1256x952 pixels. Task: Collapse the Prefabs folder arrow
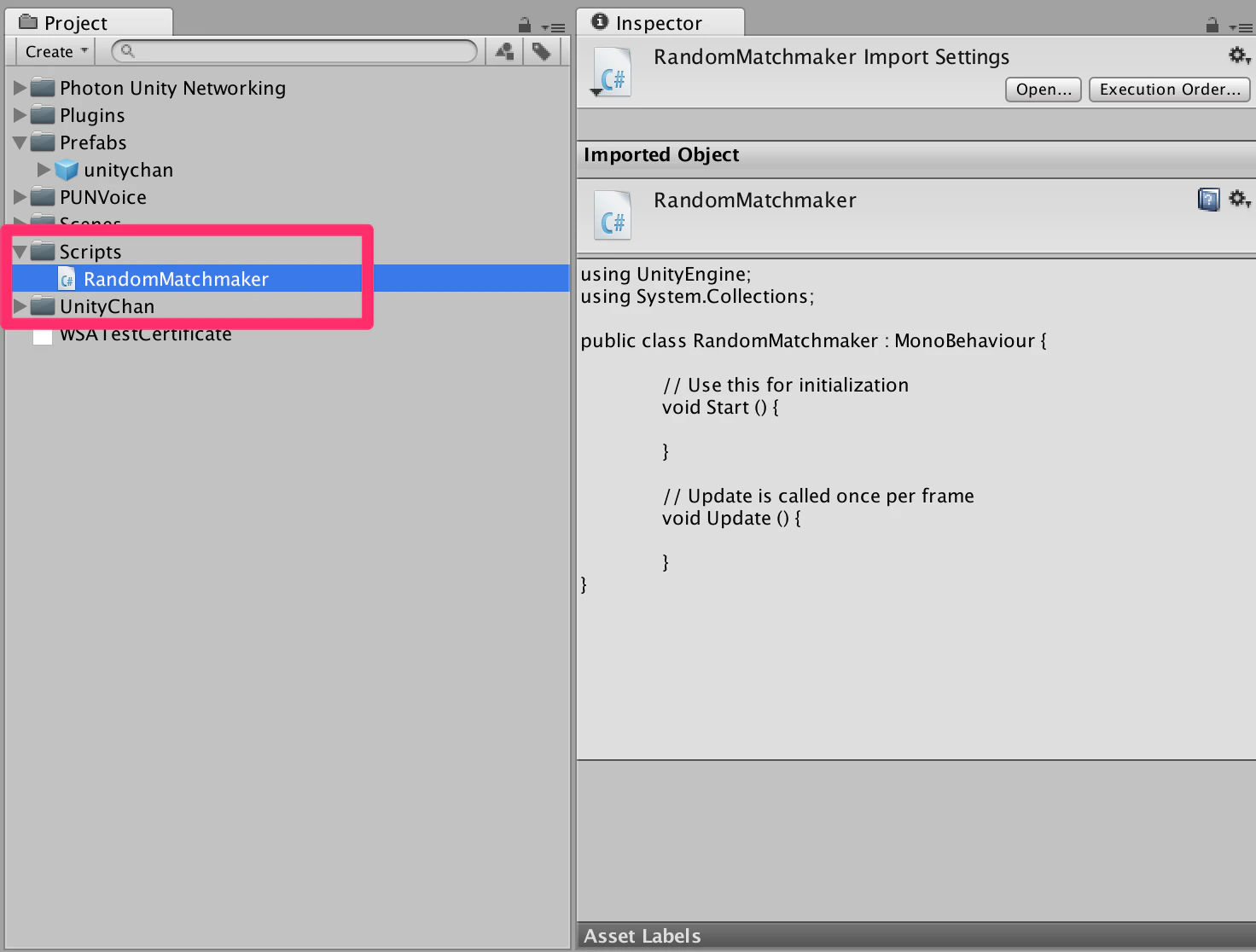(20, 142)
